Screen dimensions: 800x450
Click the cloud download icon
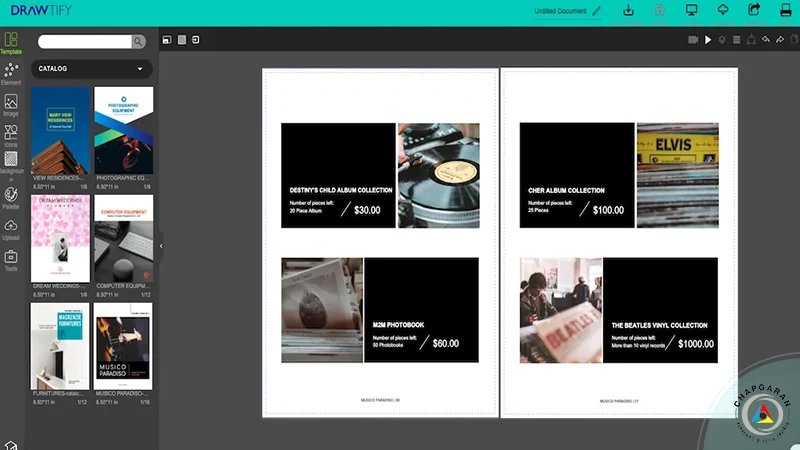click(723, 10)
